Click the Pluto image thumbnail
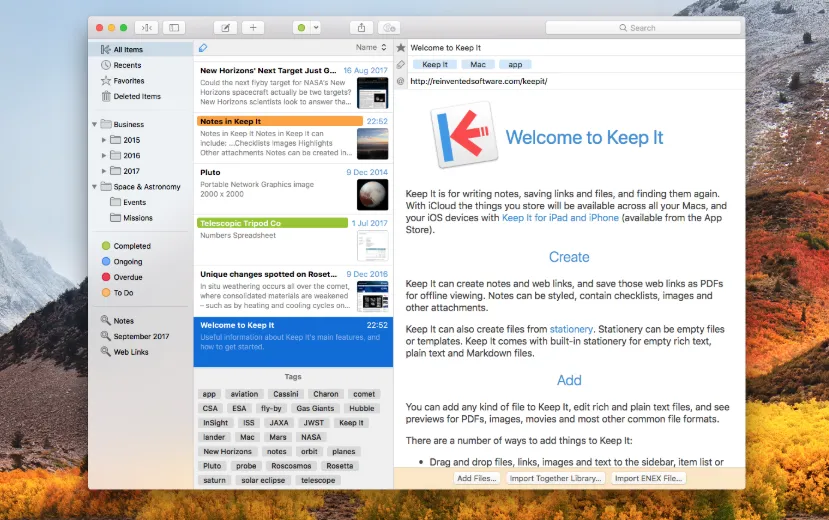829x520 pixels. 372,194
